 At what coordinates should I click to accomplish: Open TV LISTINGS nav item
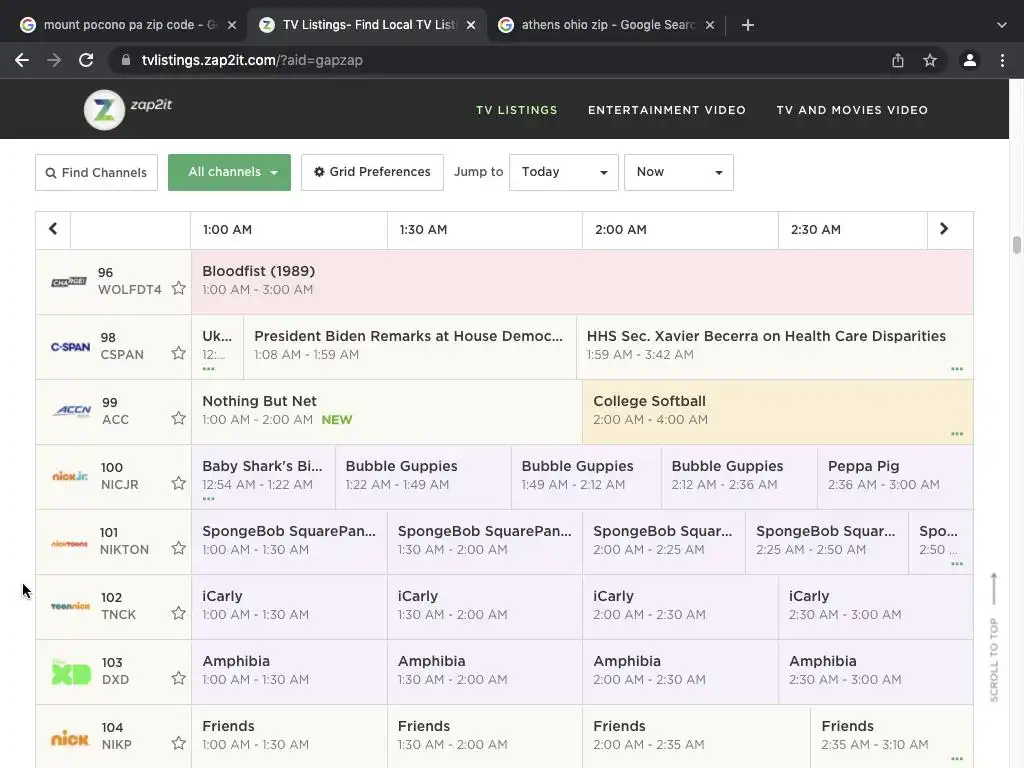click(x=517, y=110)
